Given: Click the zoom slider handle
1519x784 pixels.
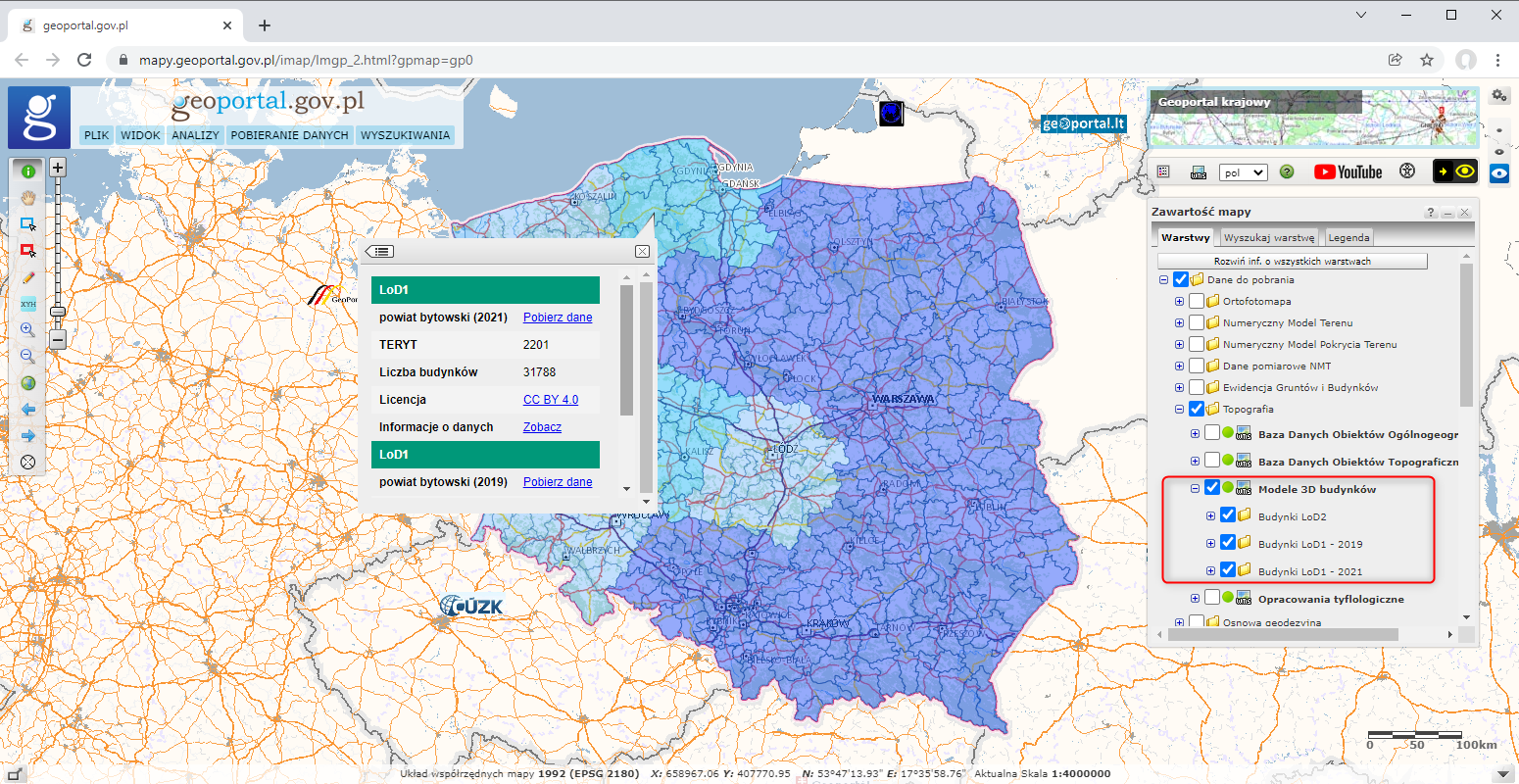Looking at the screenshot, I should pos(58,312).
